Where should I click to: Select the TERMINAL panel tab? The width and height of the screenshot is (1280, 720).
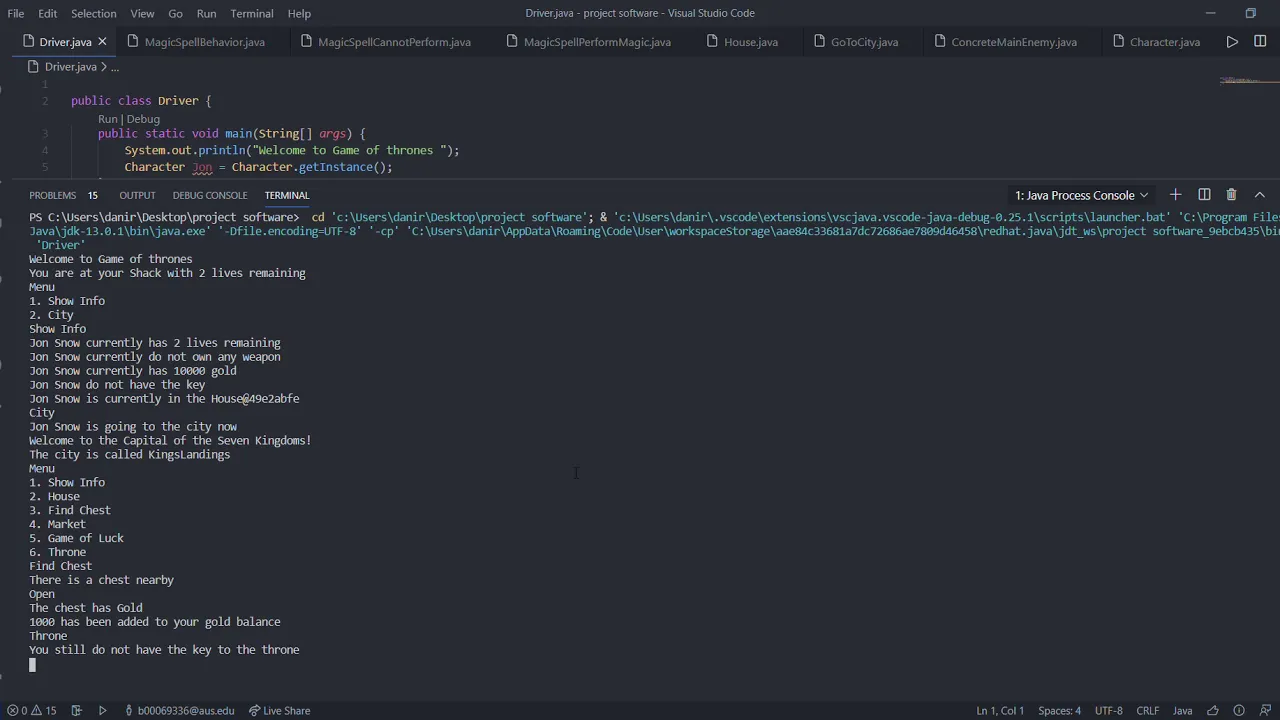(x=287, y=195)
